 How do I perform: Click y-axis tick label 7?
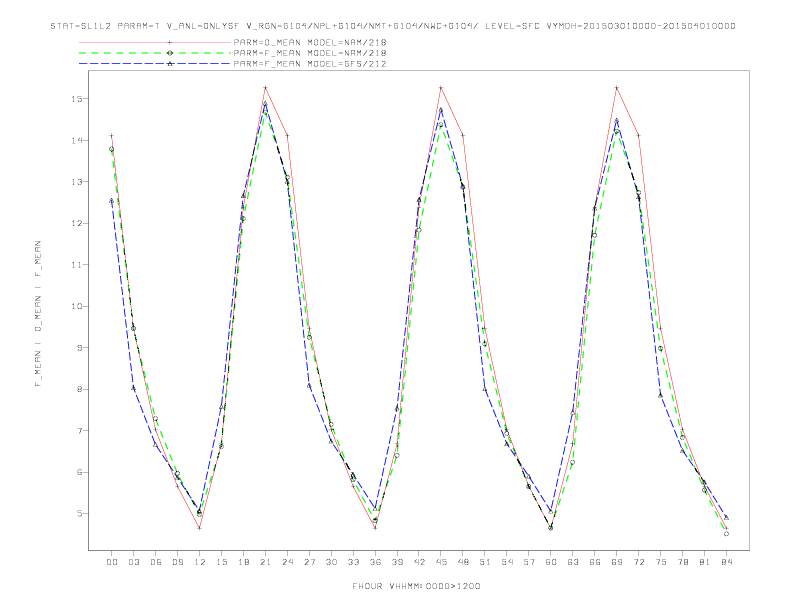[x=80, y=431]
